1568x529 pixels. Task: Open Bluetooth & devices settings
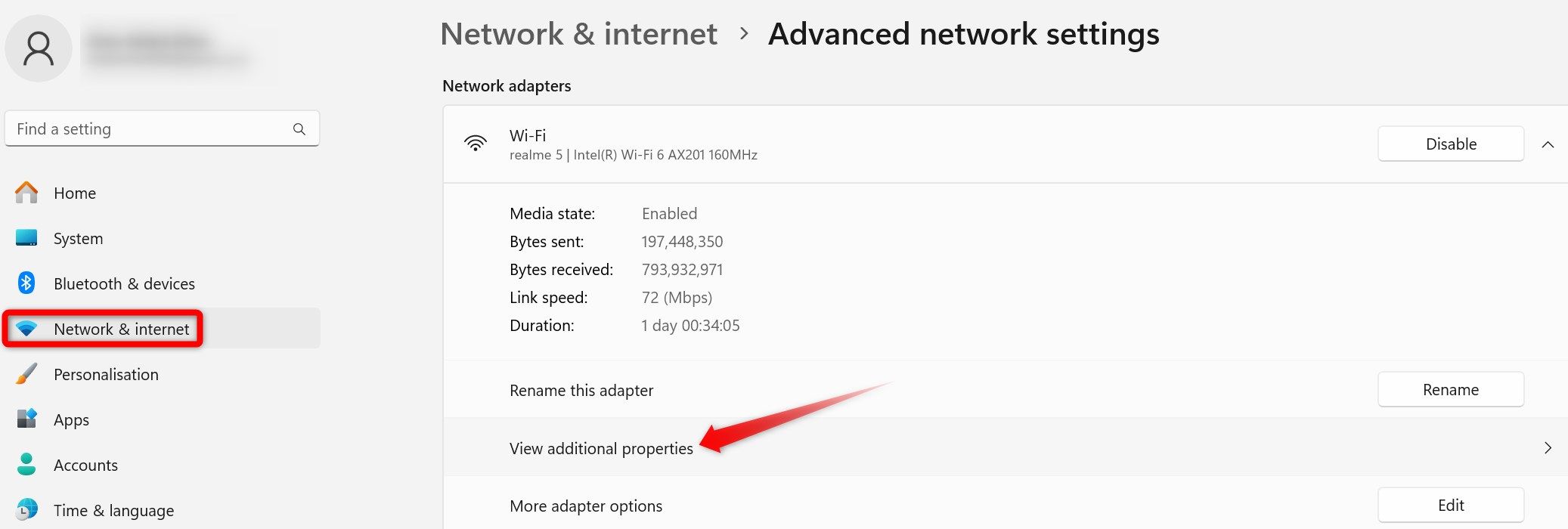point(124,283)
